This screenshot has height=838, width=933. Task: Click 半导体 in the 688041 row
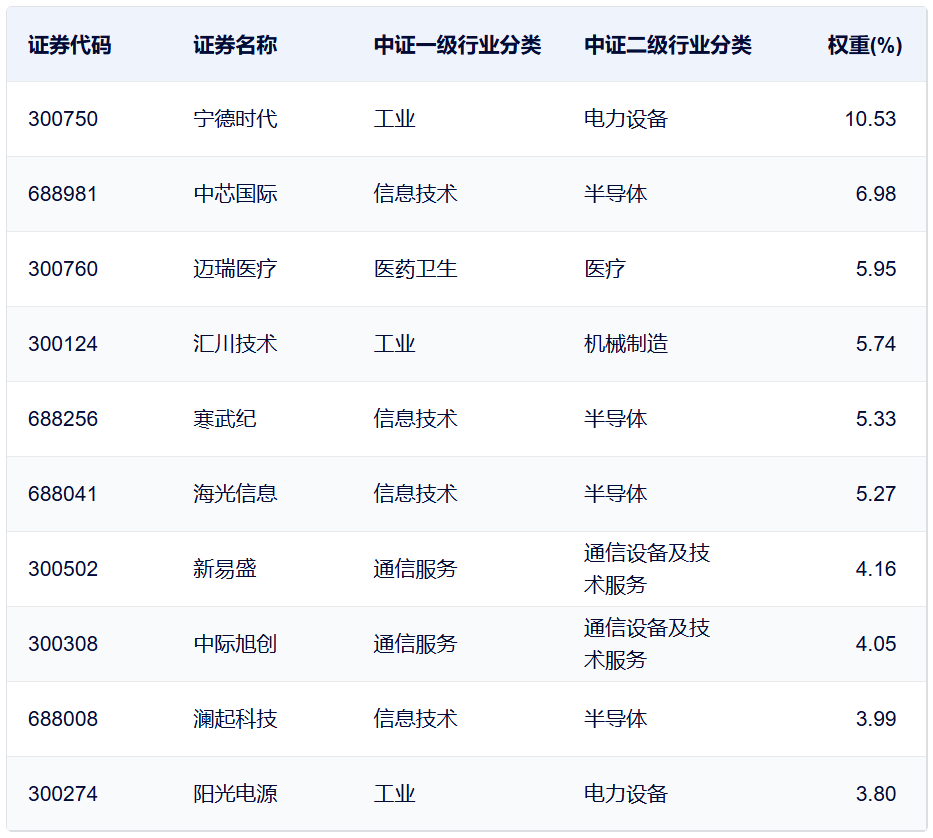click(x=616, y=494)
